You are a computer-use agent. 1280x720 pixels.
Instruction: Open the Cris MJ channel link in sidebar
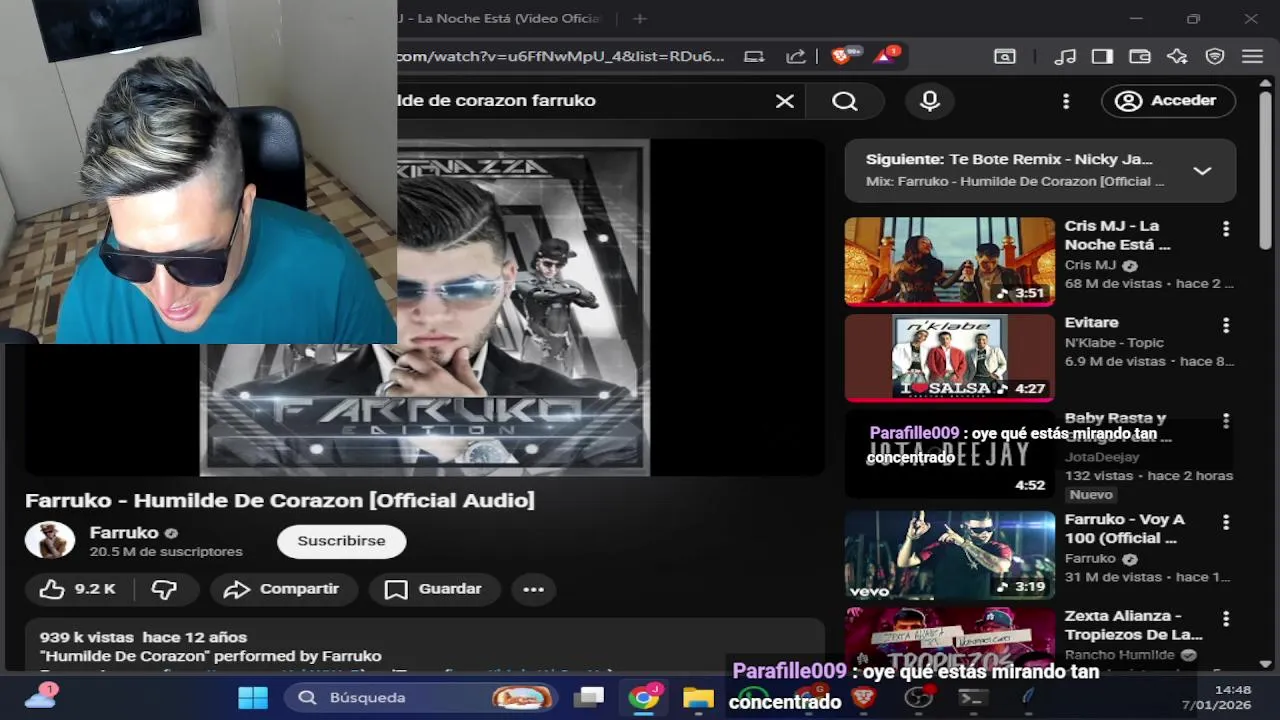[x=1090, y=265]
